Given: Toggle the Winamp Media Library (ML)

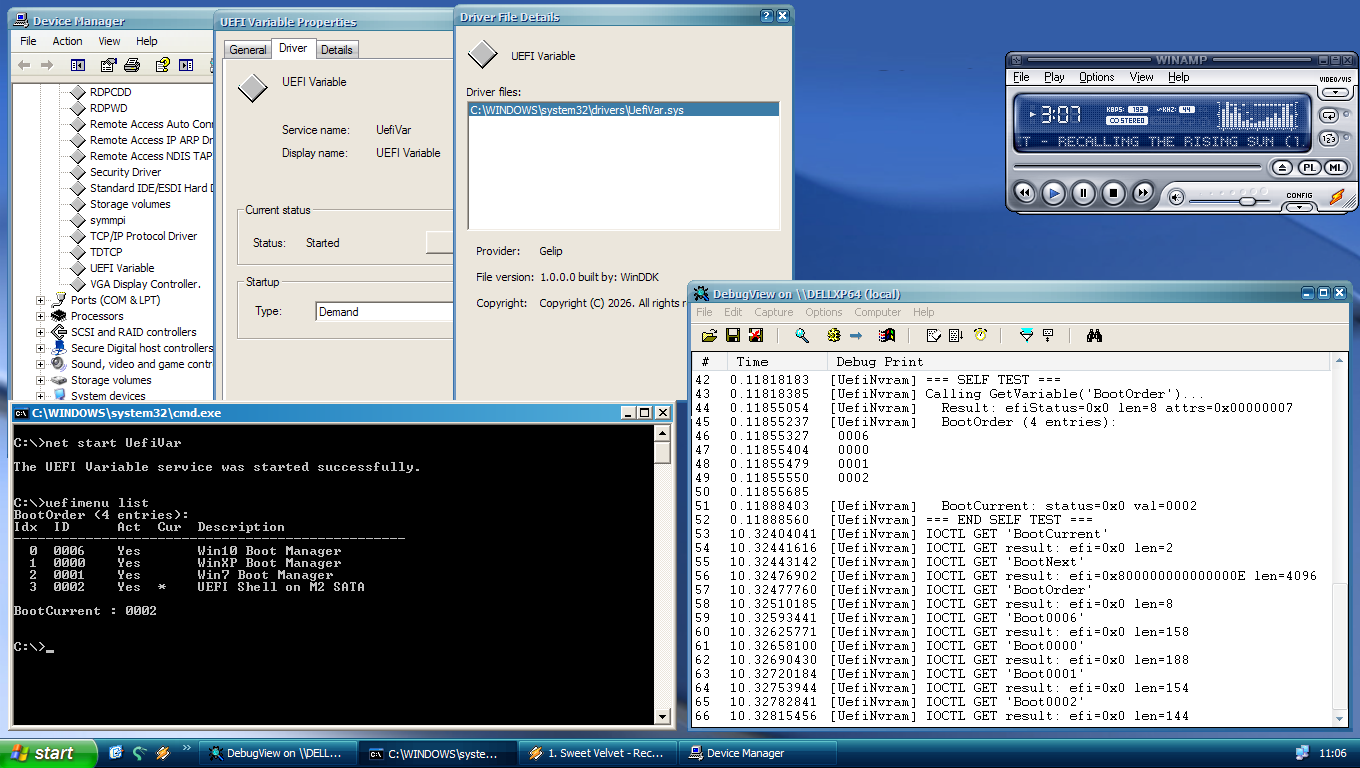Looking at the screenshot, I should [x=1334, y=168].
